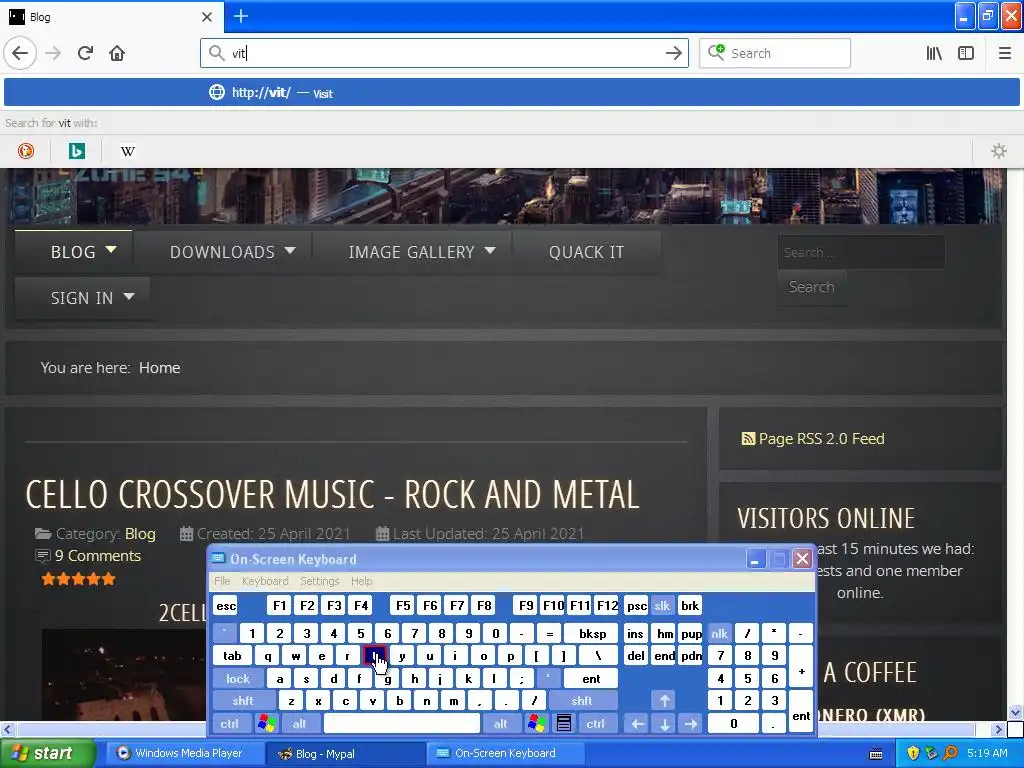Click the tab key on On-Screen Keyboard

(232, 656)
